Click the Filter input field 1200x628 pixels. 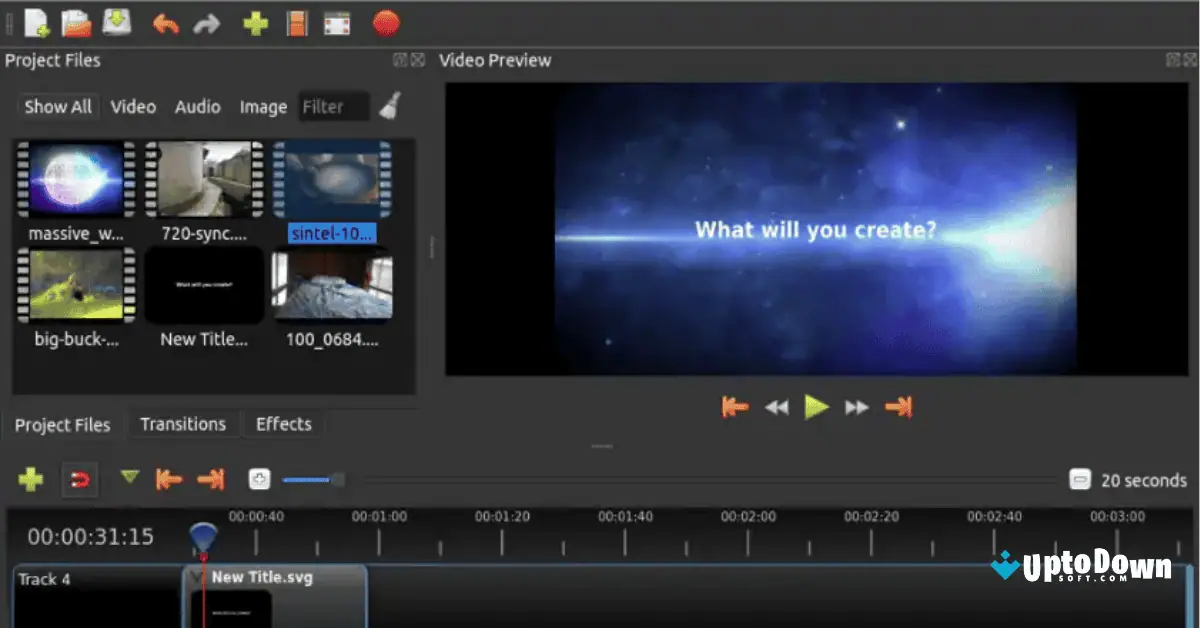(334, 106)
